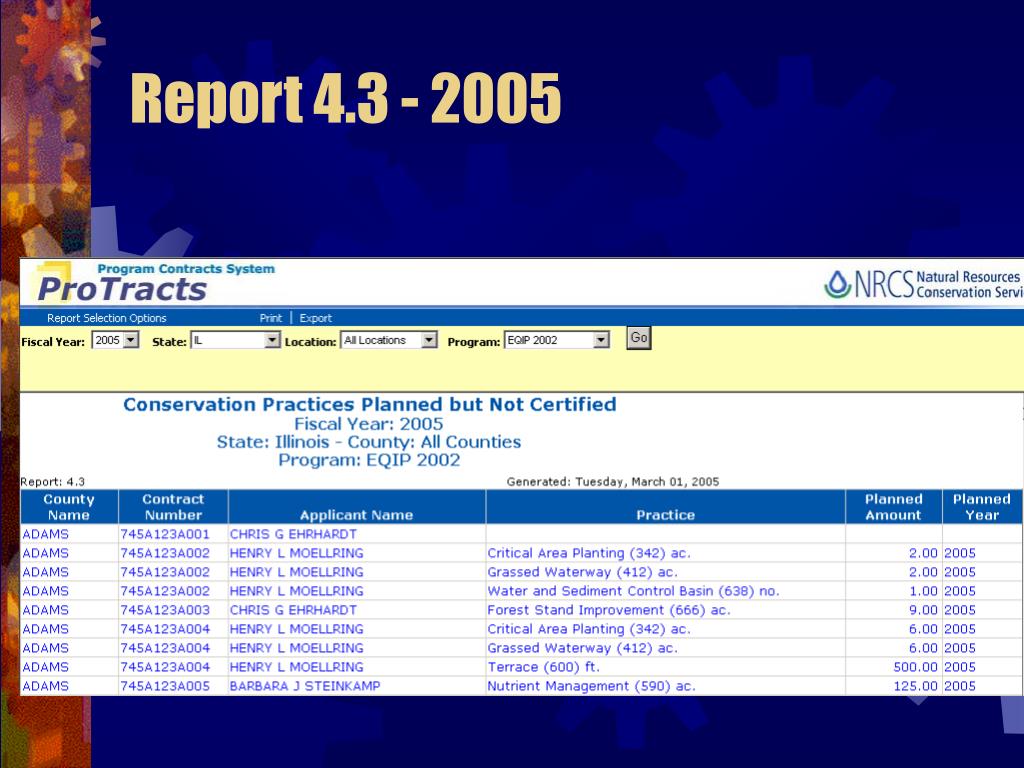This screenshot has height=768, width=1024.
Task: Click the Generated: Tuesday, March 01, 2005 text
Action: 613,482
